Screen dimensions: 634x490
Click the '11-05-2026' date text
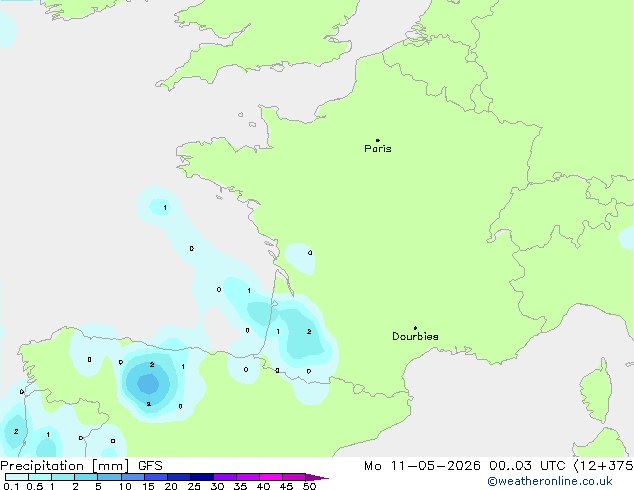[435, 466]
